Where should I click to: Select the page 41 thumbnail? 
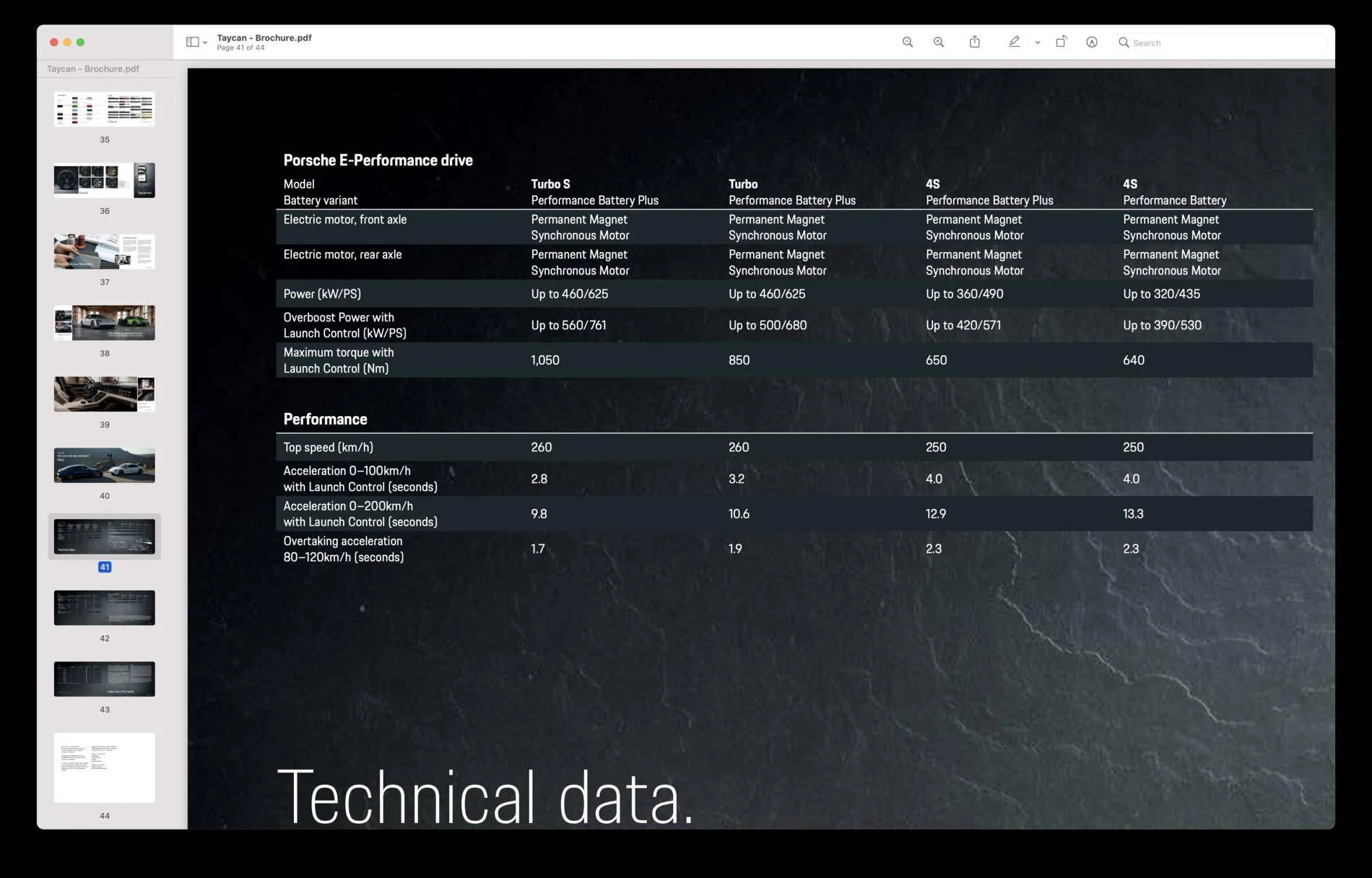pyautogui.click(x=105, y=536)
